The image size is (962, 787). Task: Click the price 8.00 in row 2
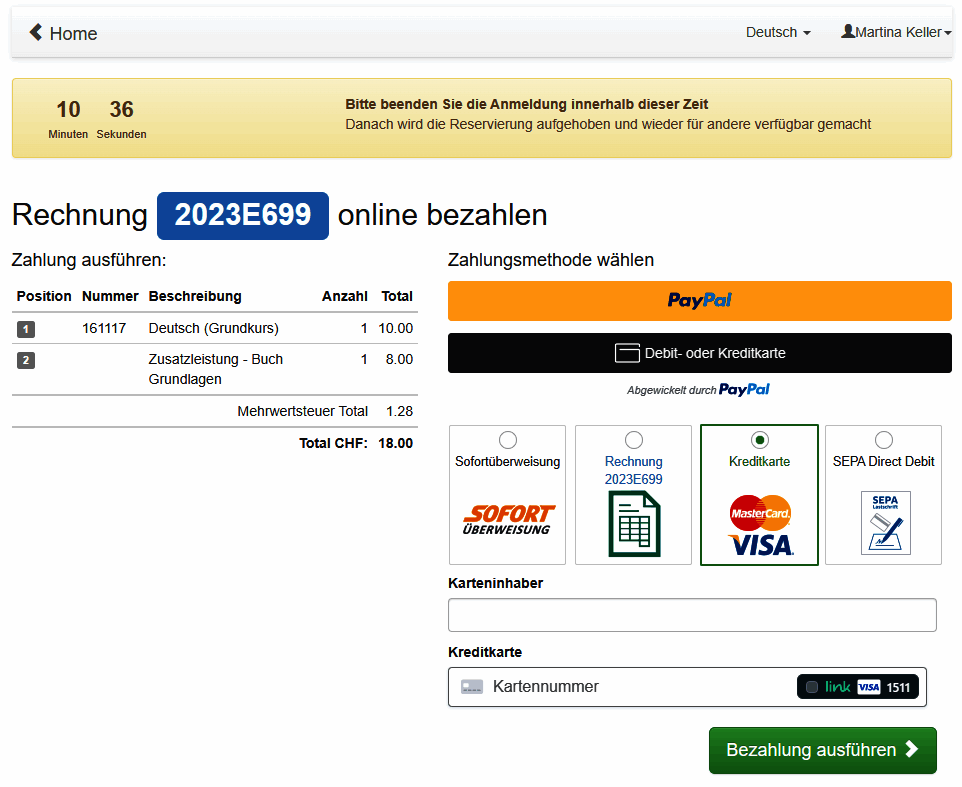click(x=399, y=359)
